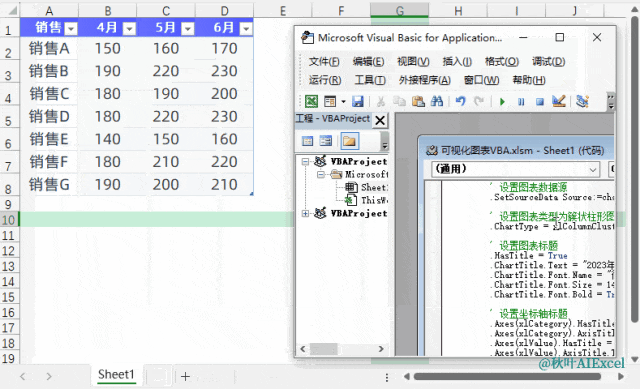The image size is (640, 389).
Task: Open the 插入(I) menu
Action: coord(457,62)
